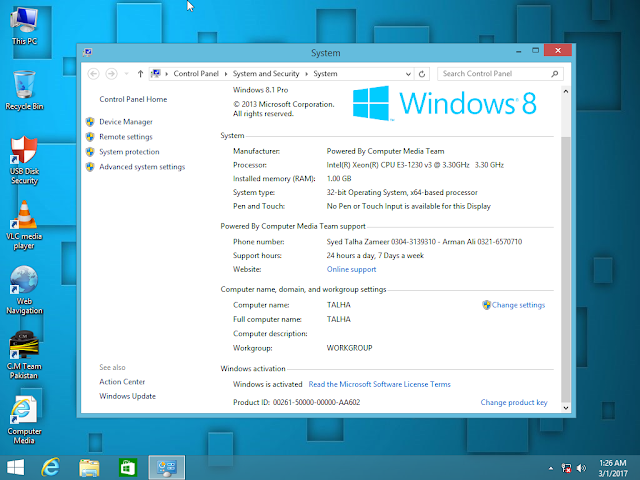Open CM Team Pakistan desktop shortcut
Screen dimensions: 640x480
click(x=24, y=355)
